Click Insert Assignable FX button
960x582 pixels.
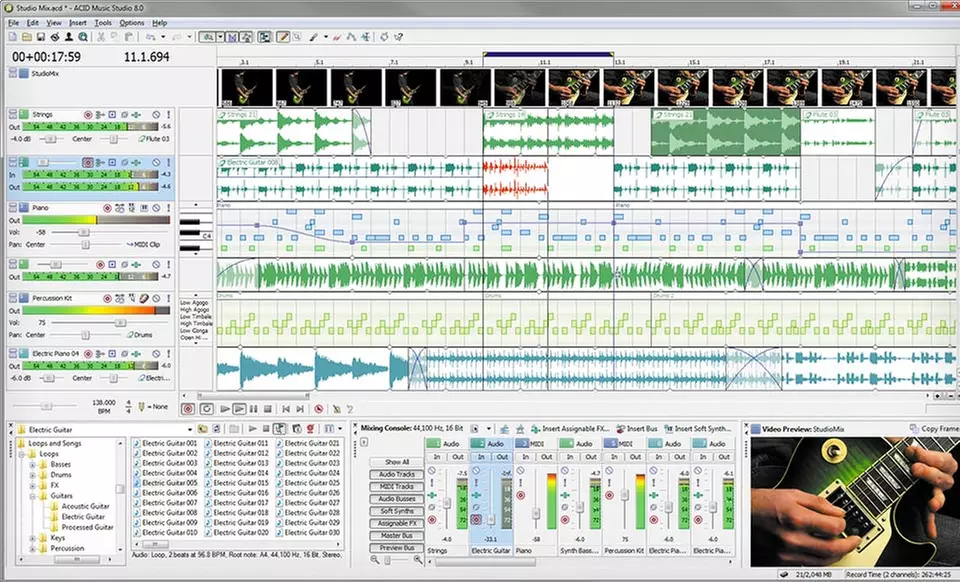[570, 428]
